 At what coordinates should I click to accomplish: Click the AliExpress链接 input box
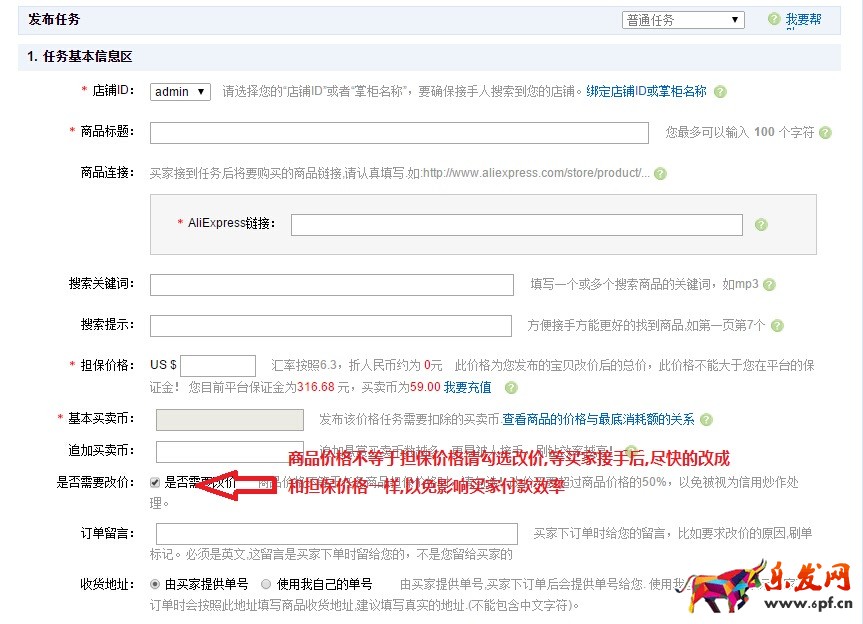510,223
